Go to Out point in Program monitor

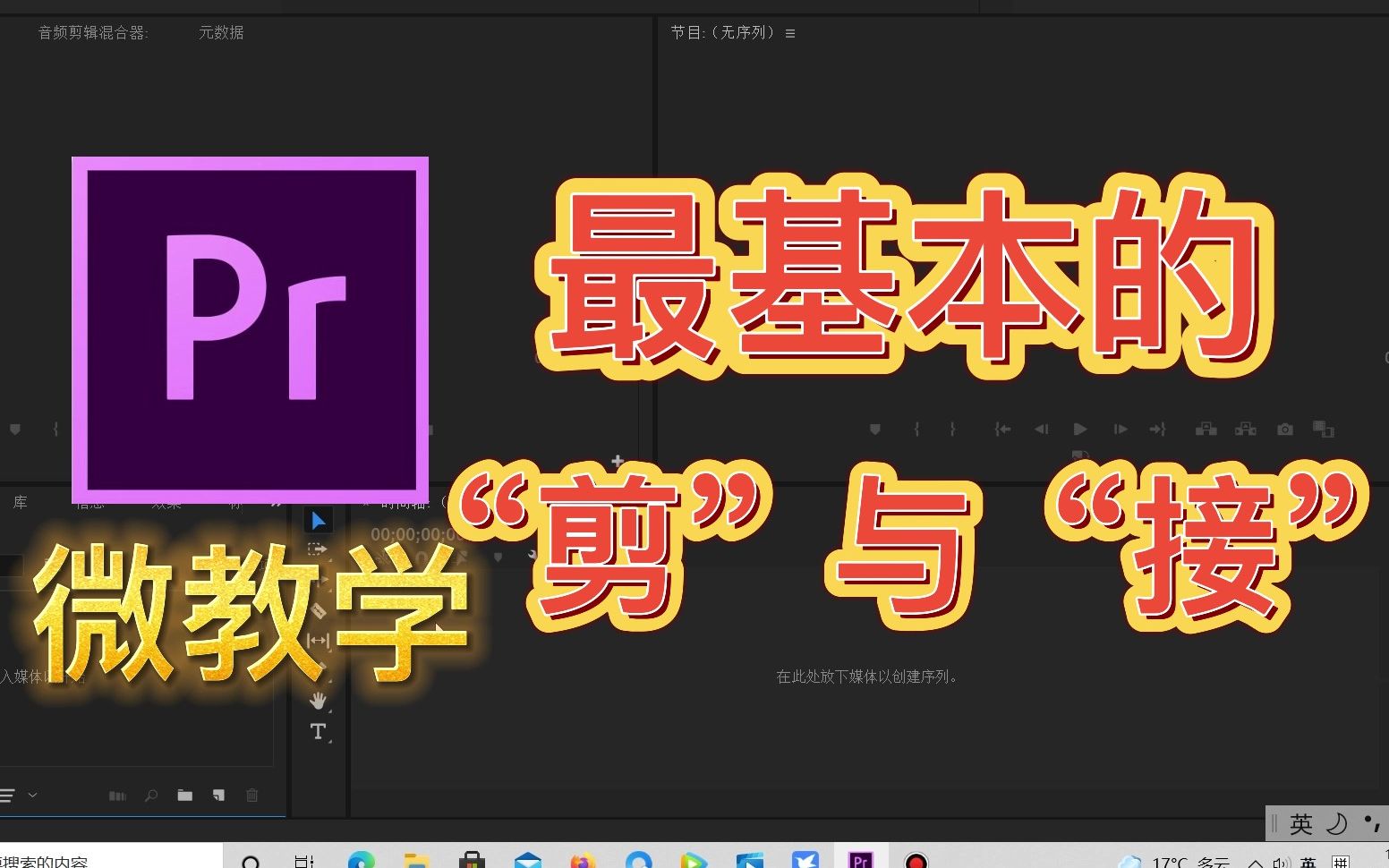[1158, 430]
